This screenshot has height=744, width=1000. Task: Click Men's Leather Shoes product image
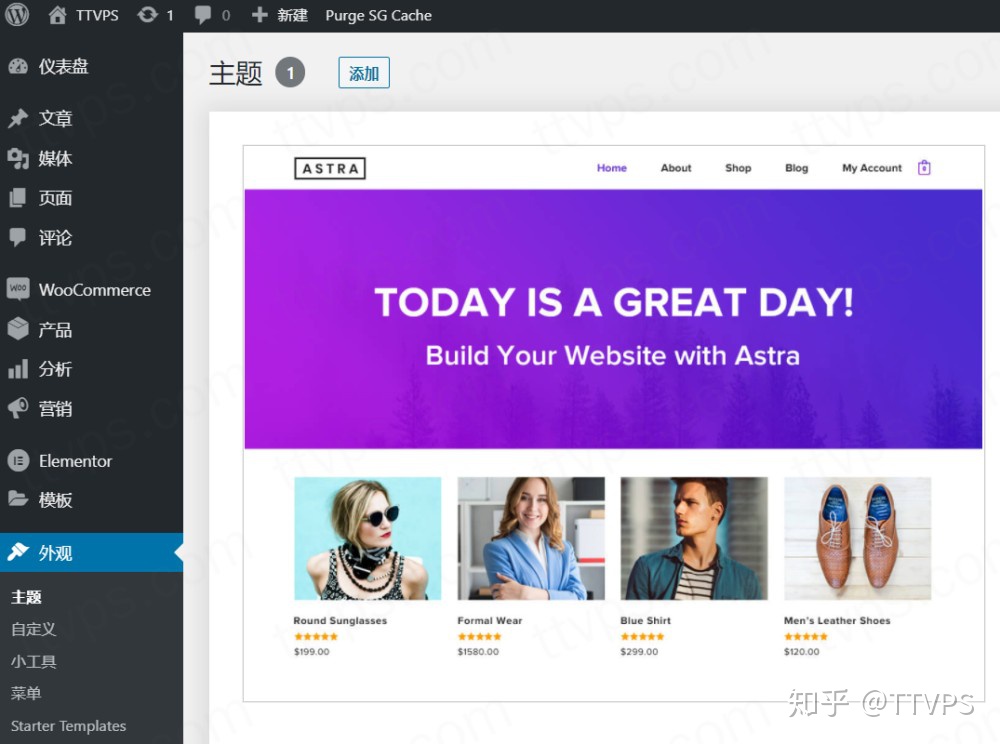pos(857,538)
